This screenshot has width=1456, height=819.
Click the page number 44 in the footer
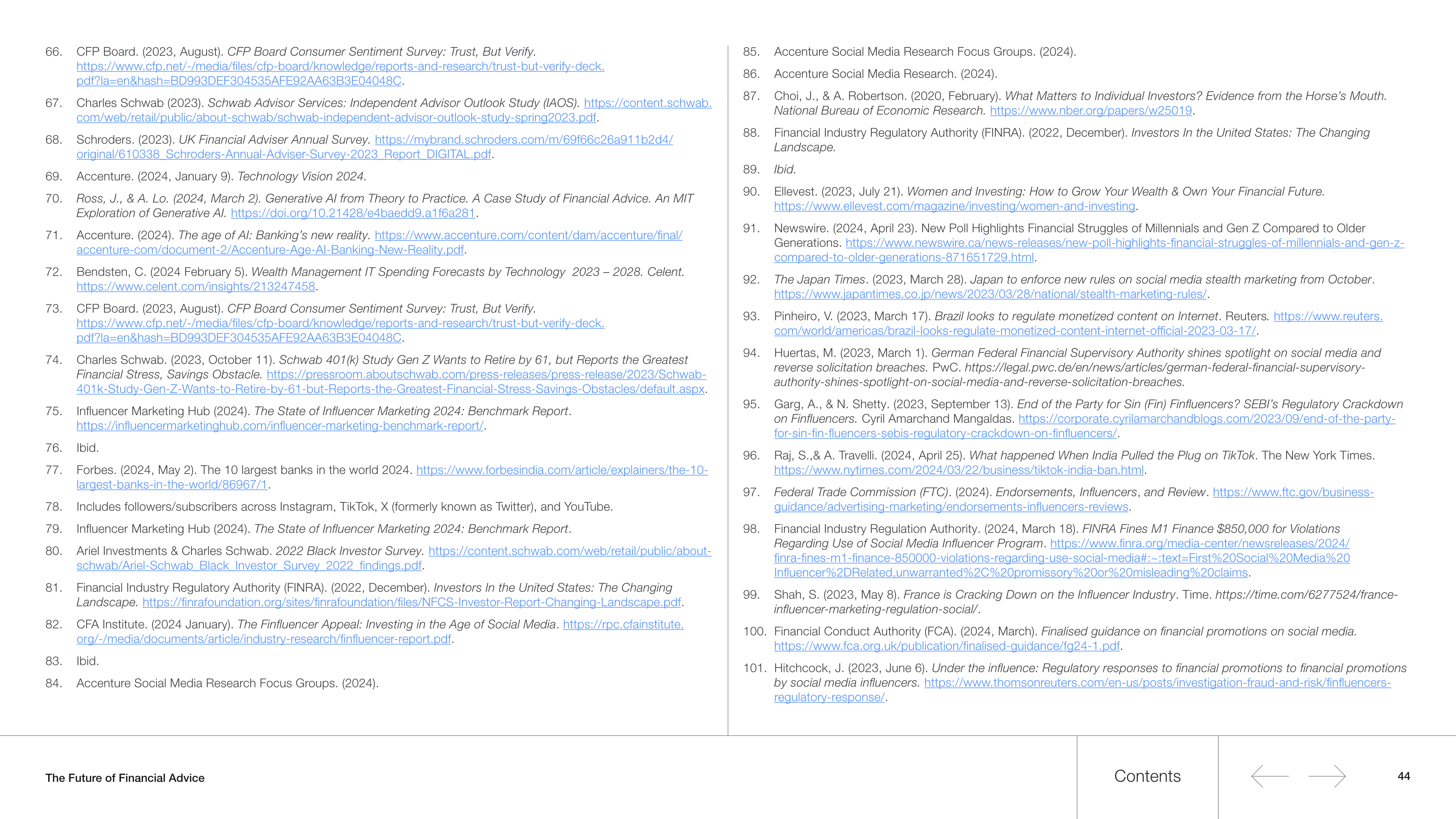[1403, 776]
